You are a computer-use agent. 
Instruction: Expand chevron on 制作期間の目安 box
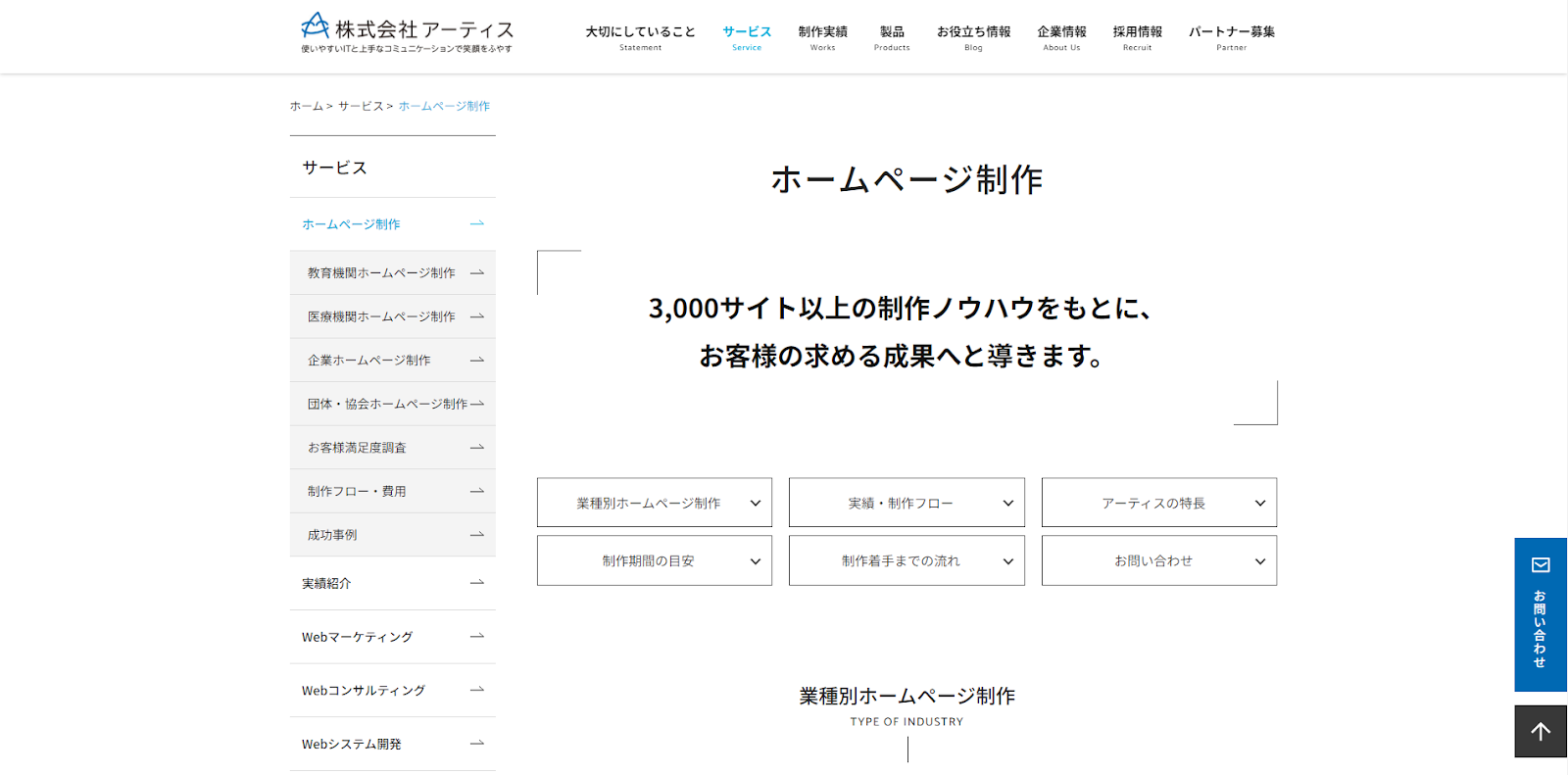point(756,561)
